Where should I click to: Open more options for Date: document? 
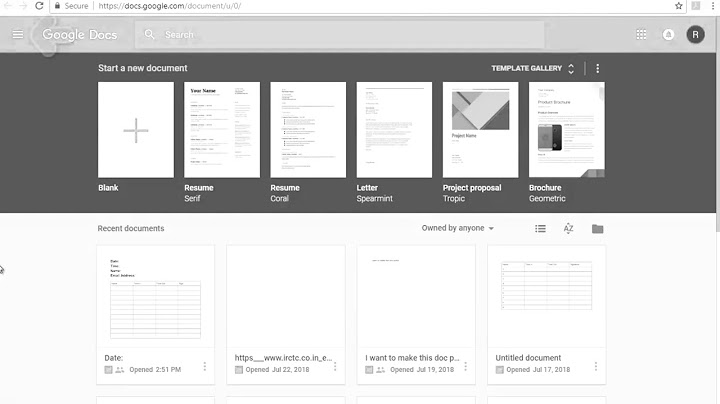click(x=205, y=366)
